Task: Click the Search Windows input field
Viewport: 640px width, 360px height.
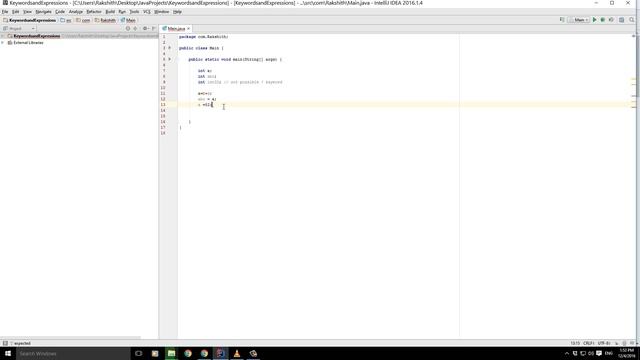Action: click(x=73, y=353)
